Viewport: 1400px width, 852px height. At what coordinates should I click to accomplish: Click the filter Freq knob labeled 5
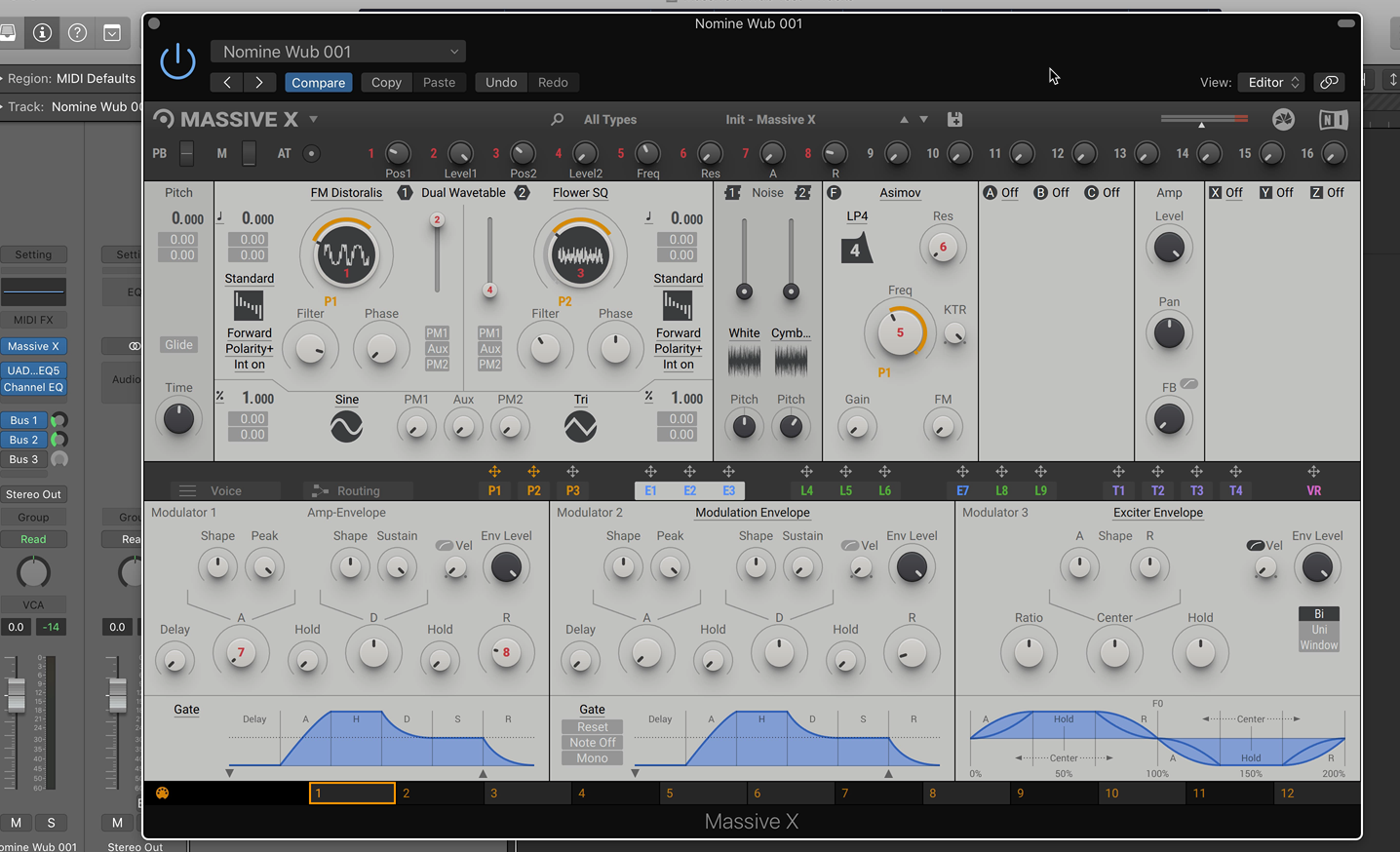tap(899, 332)
